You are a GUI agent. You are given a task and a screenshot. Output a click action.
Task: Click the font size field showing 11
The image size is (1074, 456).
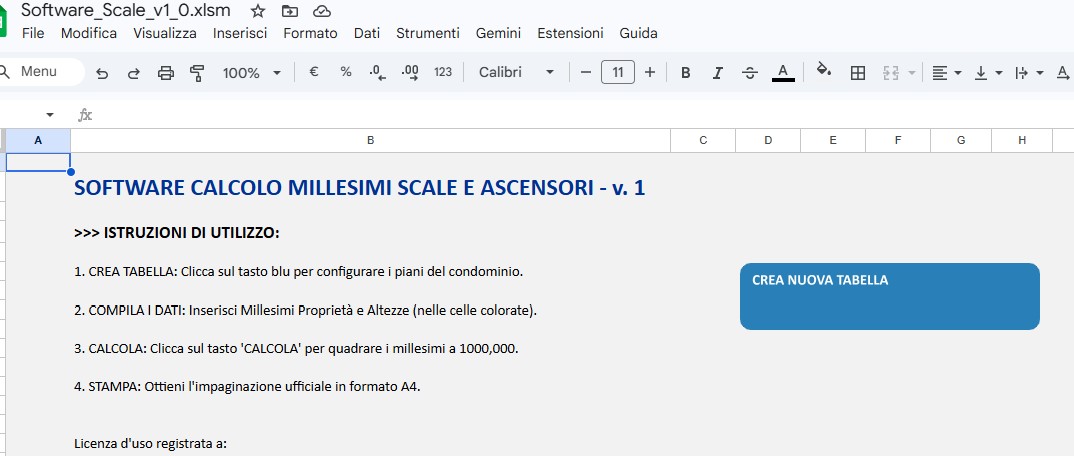[x=618, y=72]
